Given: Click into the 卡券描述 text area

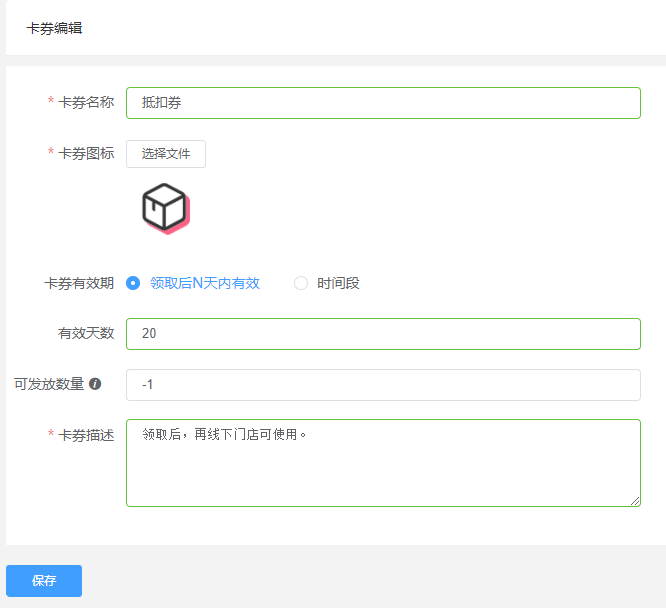Looking at the screenshot, I should pos(383,463).
